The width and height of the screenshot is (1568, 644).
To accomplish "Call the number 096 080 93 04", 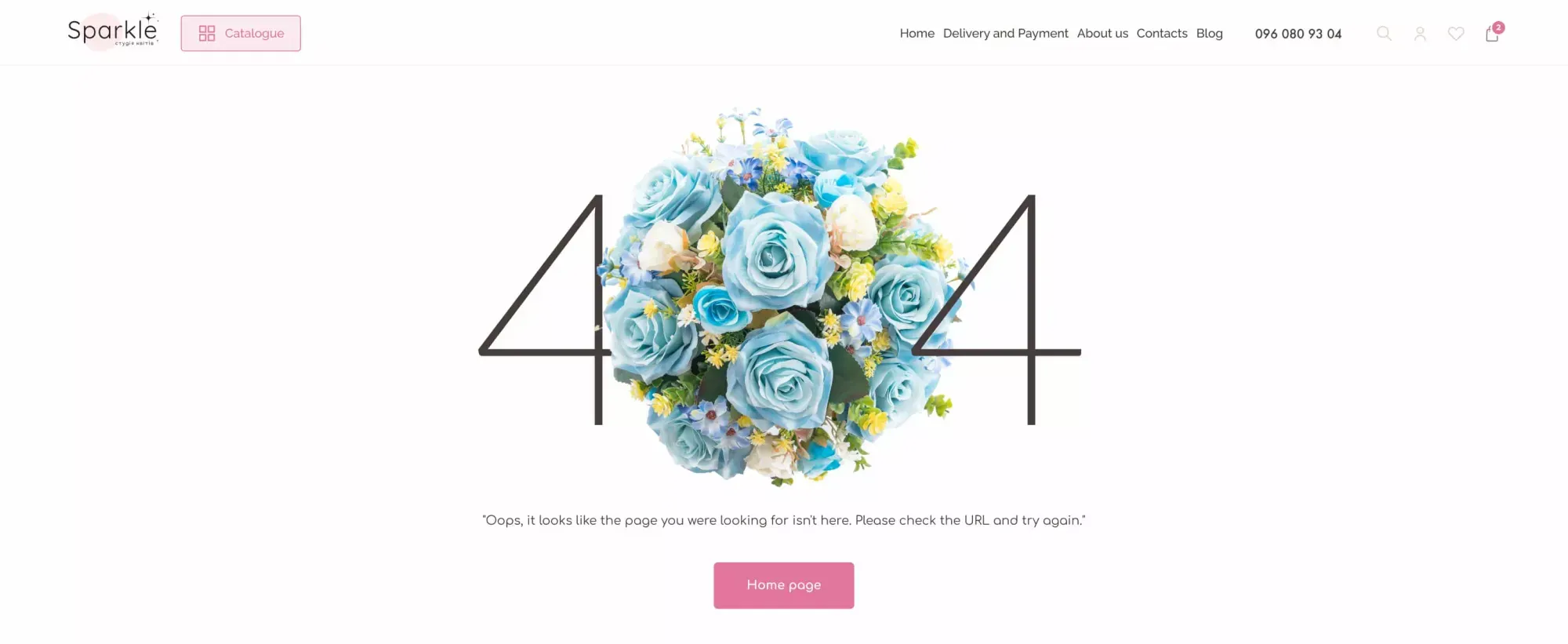I will click(1298, 34).
